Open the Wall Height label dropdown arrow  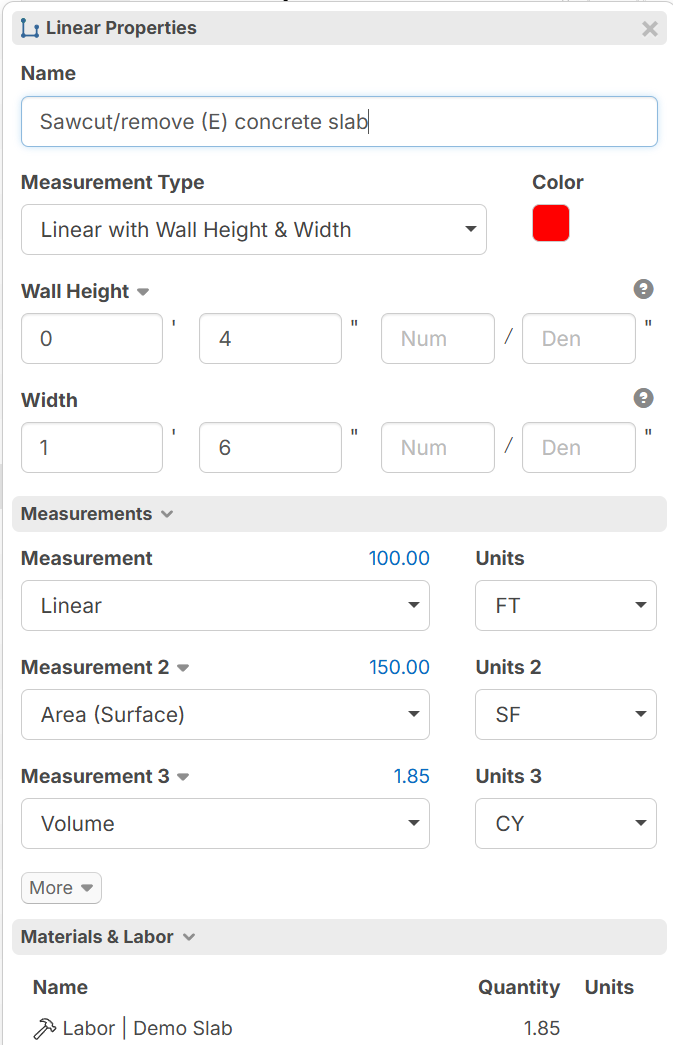click(x=143, y=292)
